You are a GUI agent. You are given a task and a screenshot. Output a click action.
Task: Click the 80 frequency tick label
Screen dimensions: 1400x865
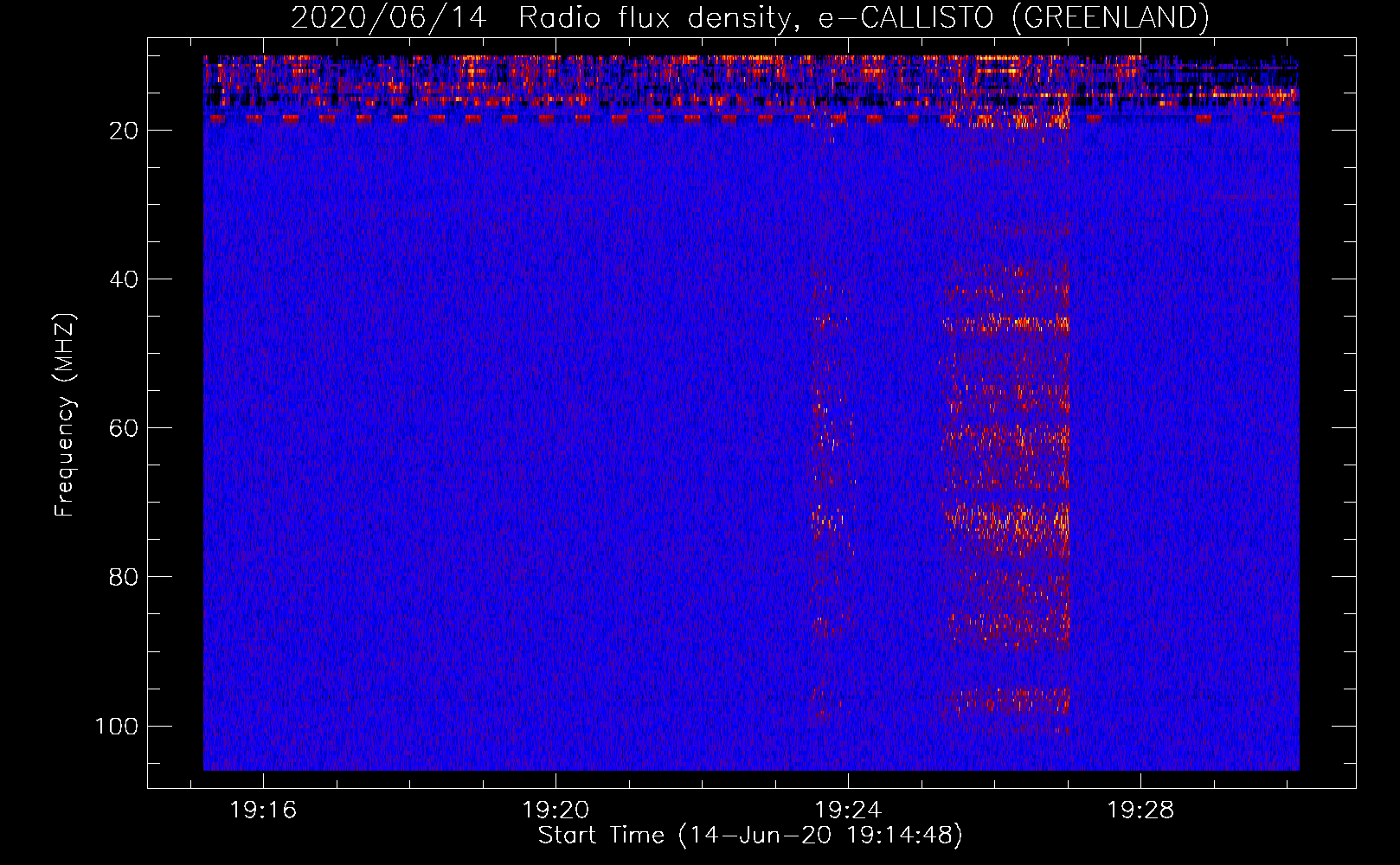click(x=124, y=577)
